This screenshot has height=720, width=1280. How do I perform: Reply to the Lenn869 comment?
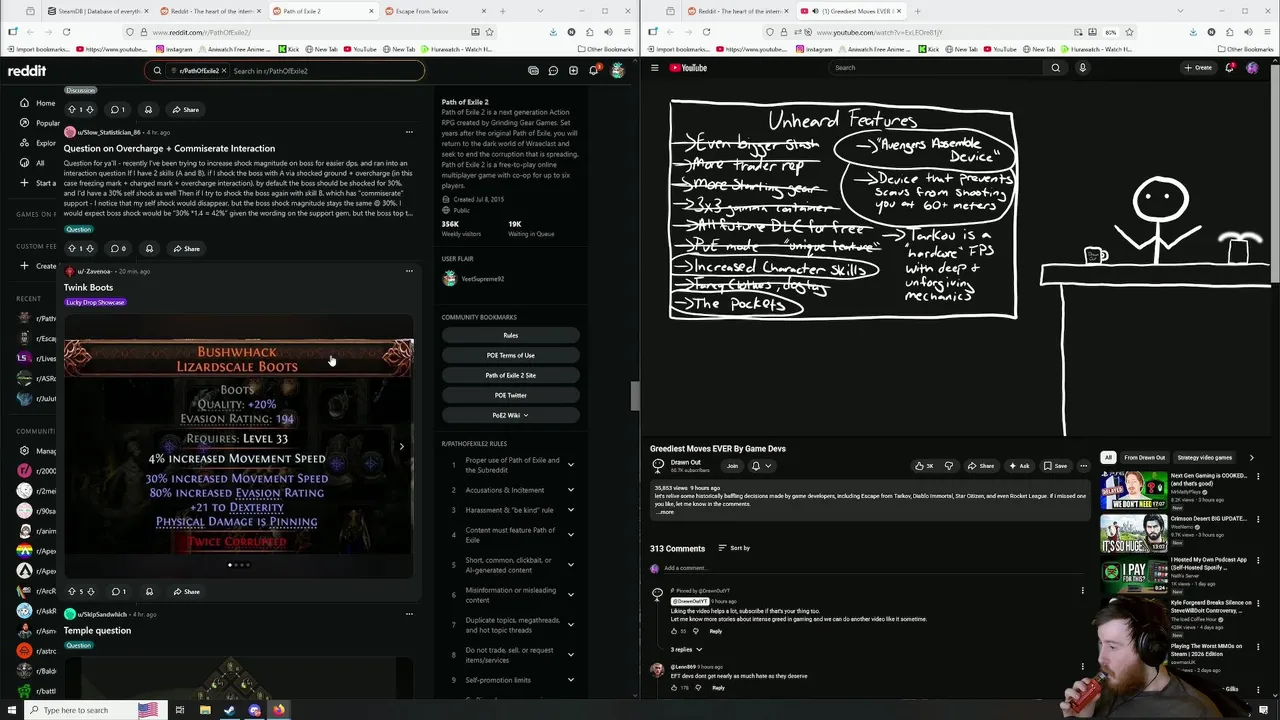click(718, 688)
